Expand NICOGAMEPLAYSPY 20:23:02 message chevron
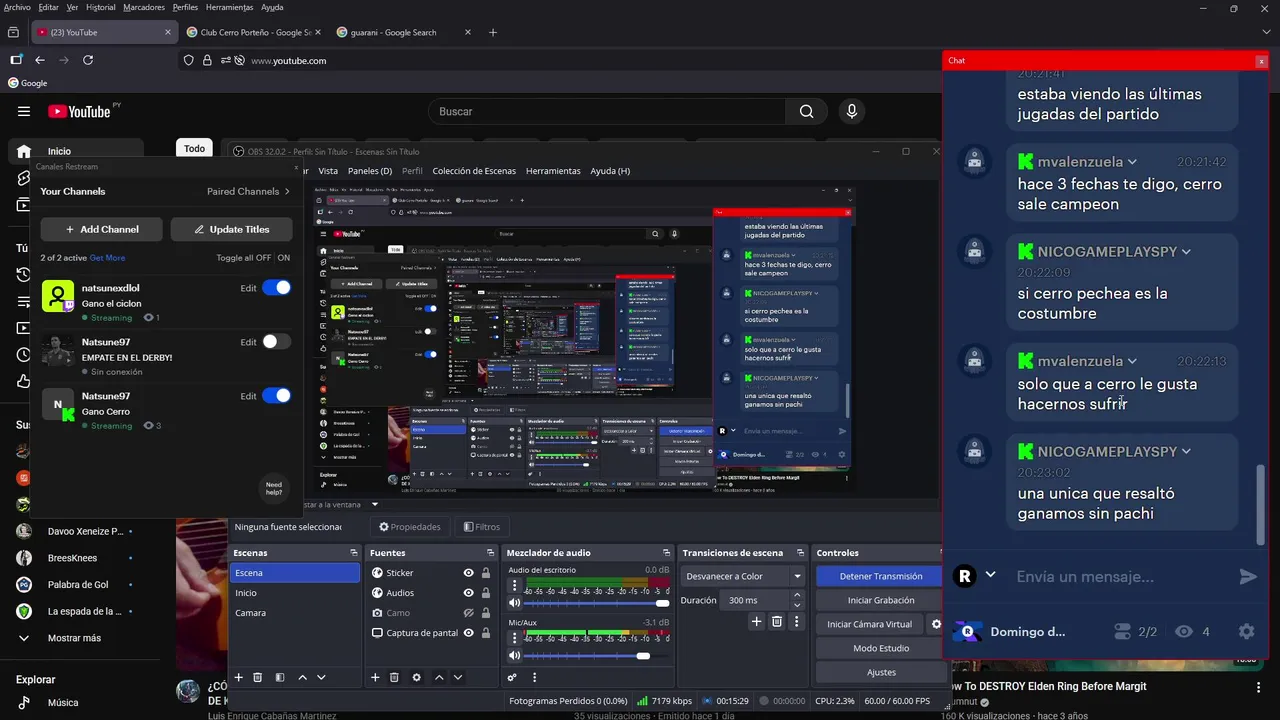The height and width of the screenshot is (720, 1280). 1186,452
